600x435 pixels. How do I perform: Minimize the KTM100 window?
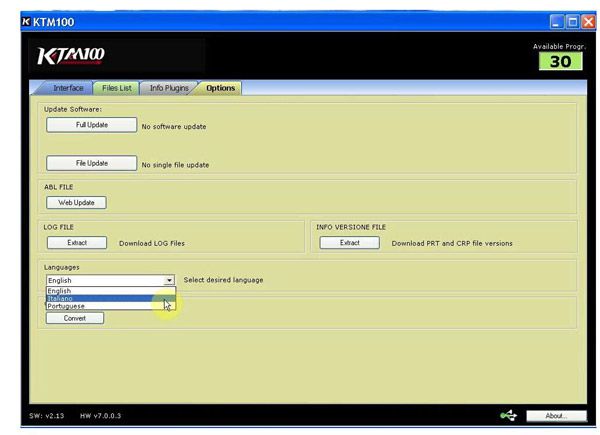coord(558,21)
